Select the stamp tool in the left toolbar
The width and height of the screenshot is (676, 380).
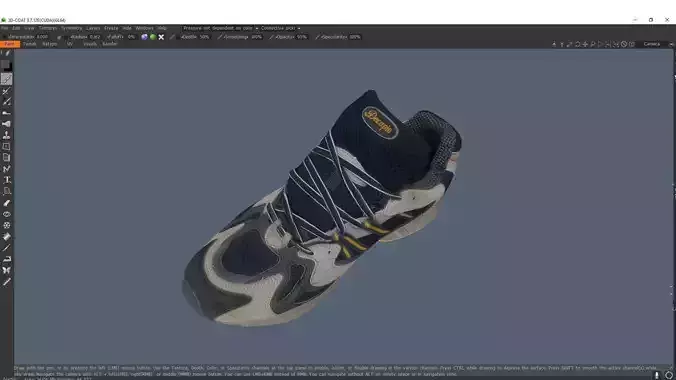coord(6,135)
